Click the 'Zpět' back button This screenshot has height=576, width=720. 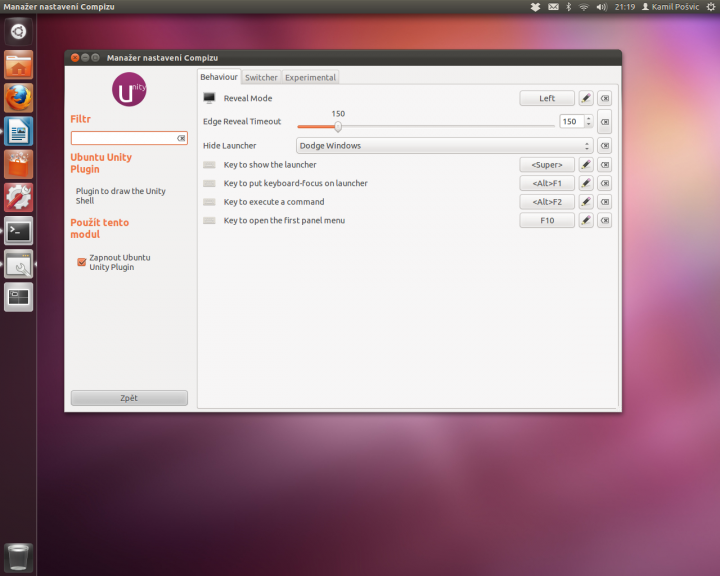[x=129, y=398]
